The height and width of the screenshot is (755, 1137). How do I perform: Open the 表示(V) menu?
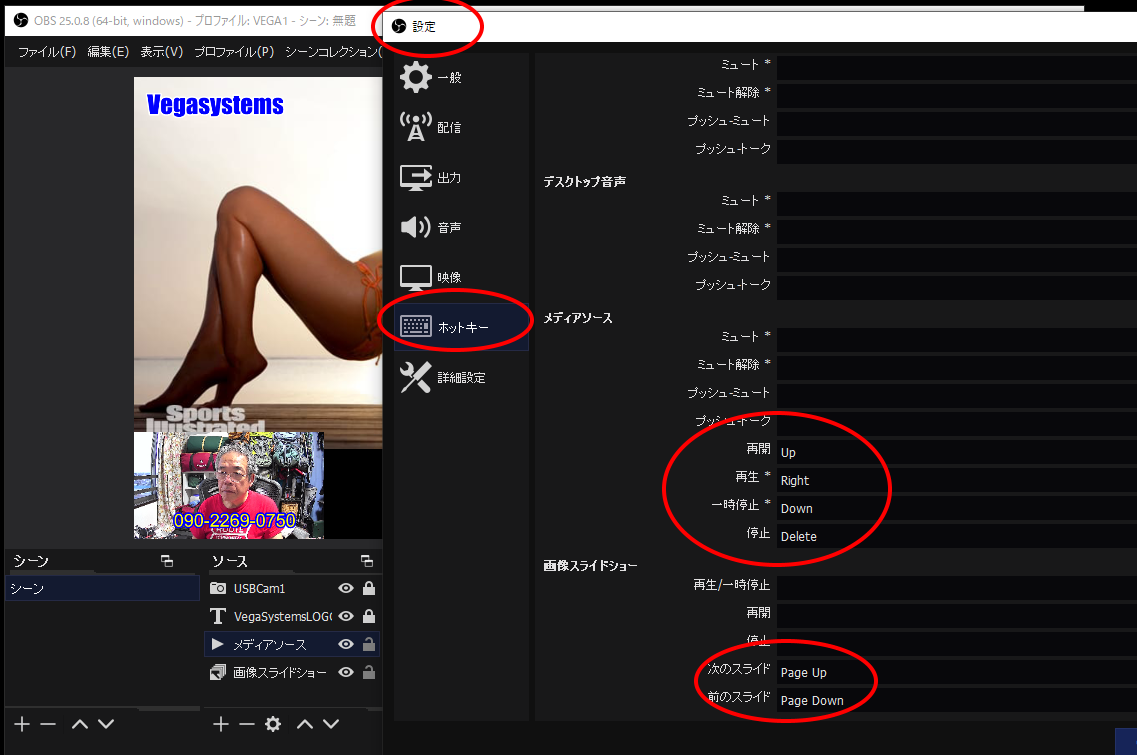click(162, 52)
